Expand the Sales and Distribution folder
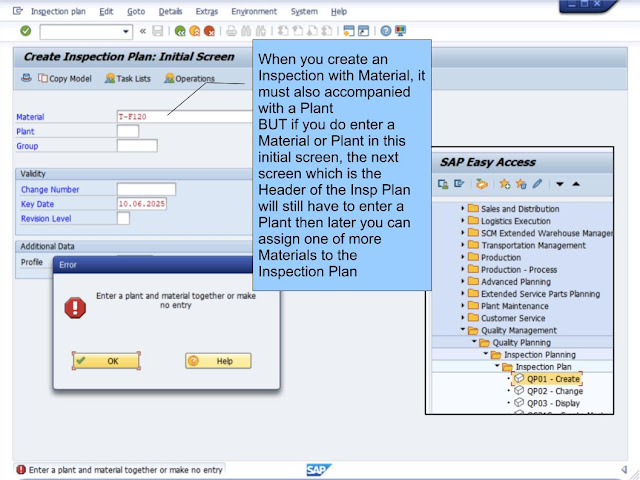This screenshot has height=480, width=640. tap(462, 209)
